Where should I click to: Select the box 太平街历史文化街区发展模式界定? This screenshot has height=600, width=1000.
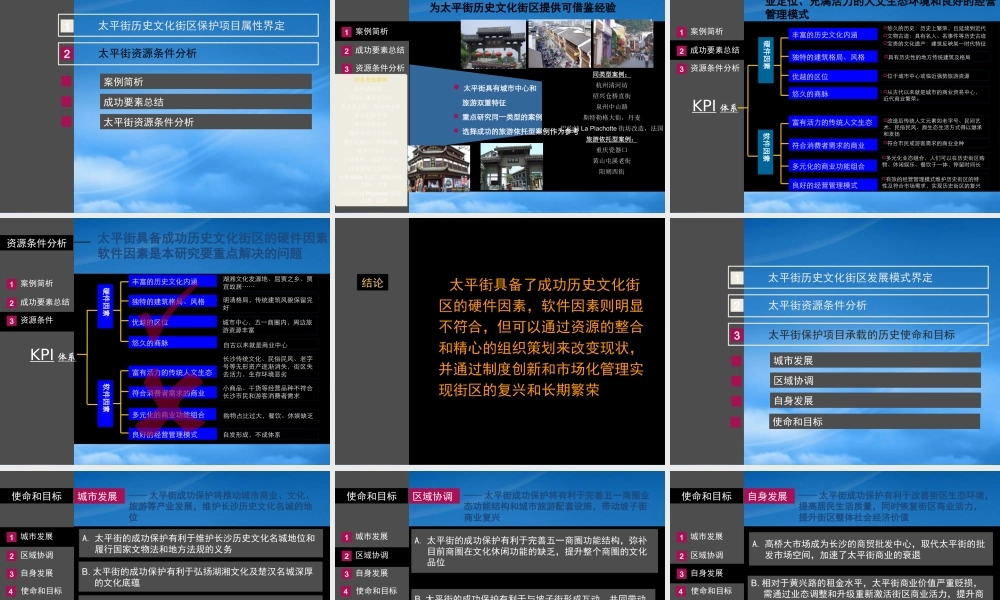pyautogui.click(x=858, y=277)
